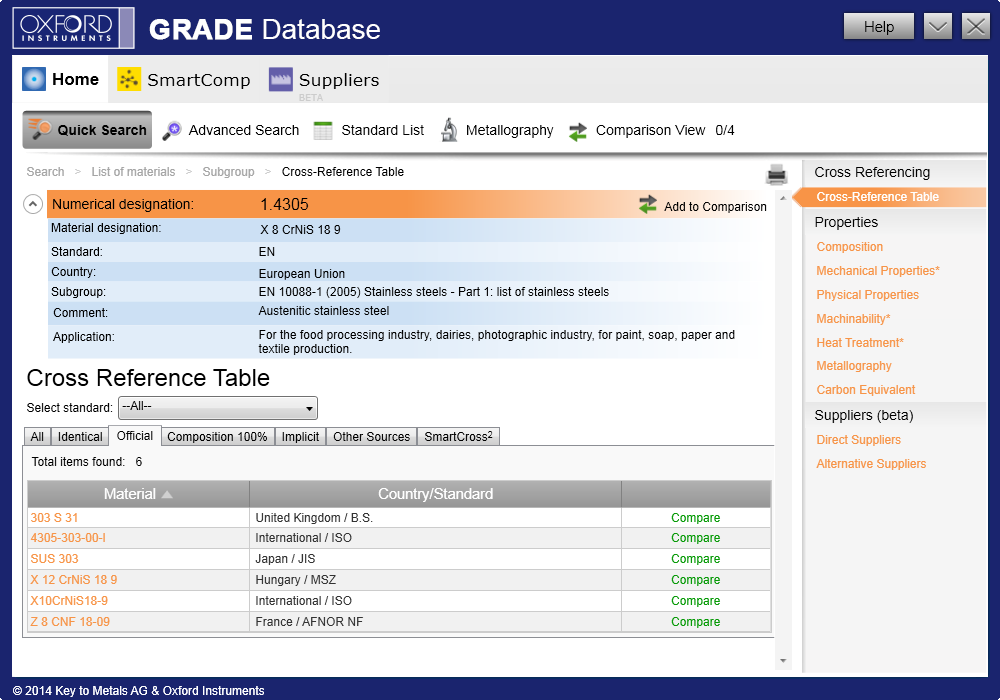Switch to the Suppliers tab
Viewport: 1000px width, 700px height.
click(324, 80)
